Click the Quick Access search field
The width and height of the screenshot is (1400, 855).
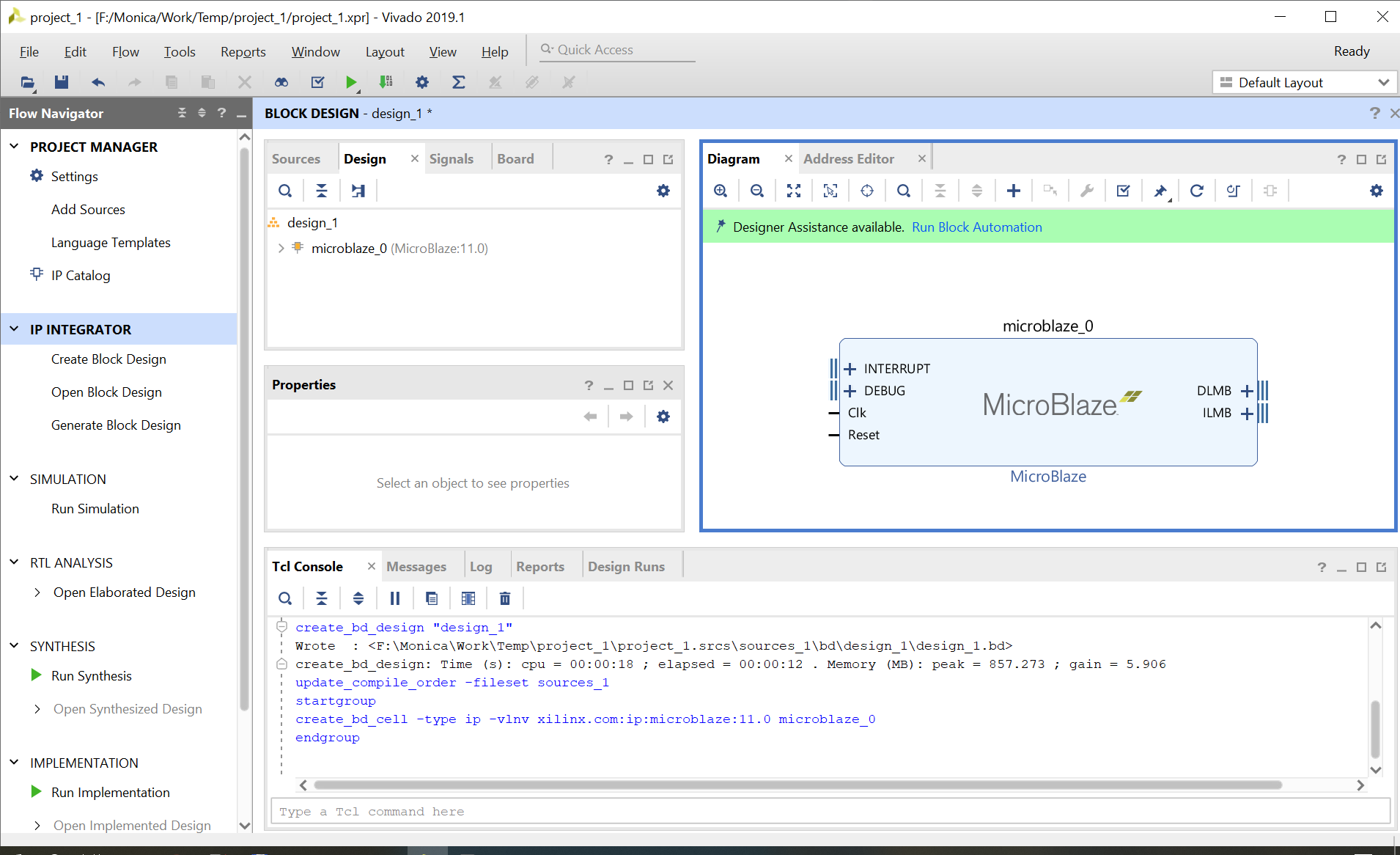[x=617, y=50]
